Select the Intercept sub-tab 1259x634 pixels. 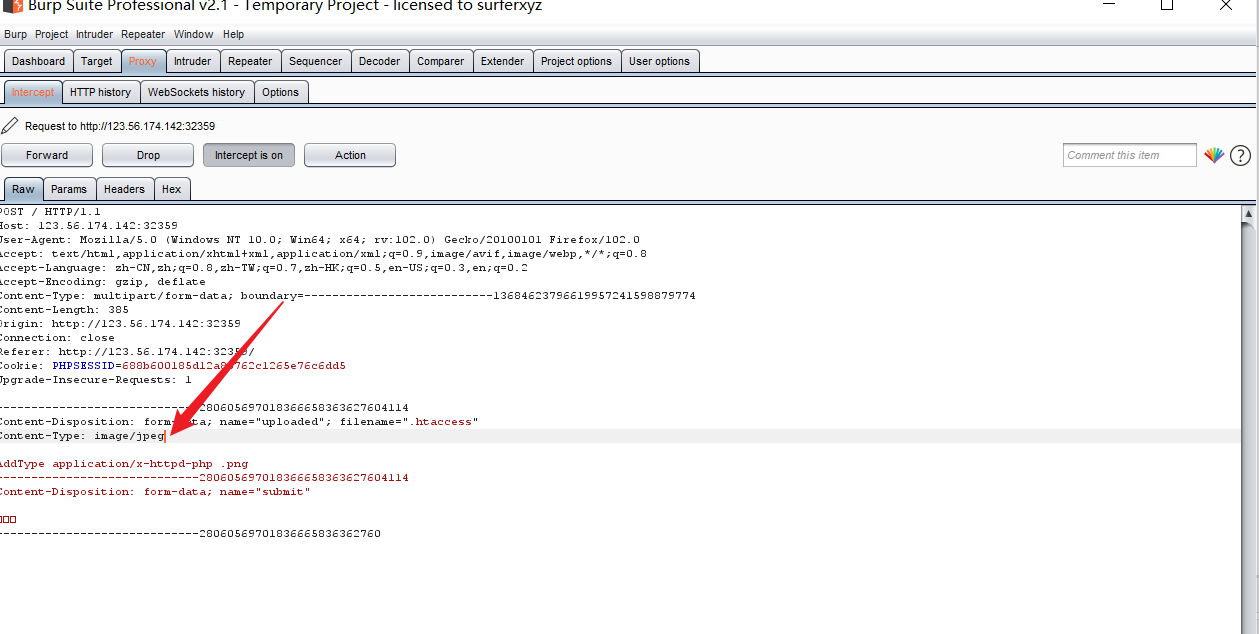point(33,92)
